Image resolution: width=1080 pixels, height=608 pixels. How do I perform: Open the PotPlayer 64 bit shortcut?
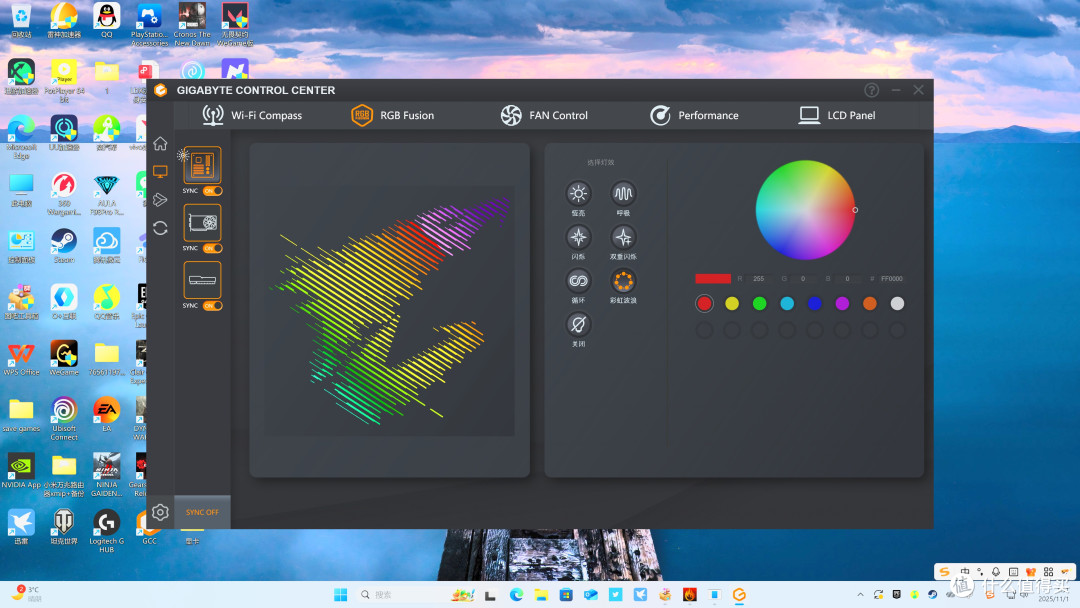pyautogui.click(x=64, y=81)
